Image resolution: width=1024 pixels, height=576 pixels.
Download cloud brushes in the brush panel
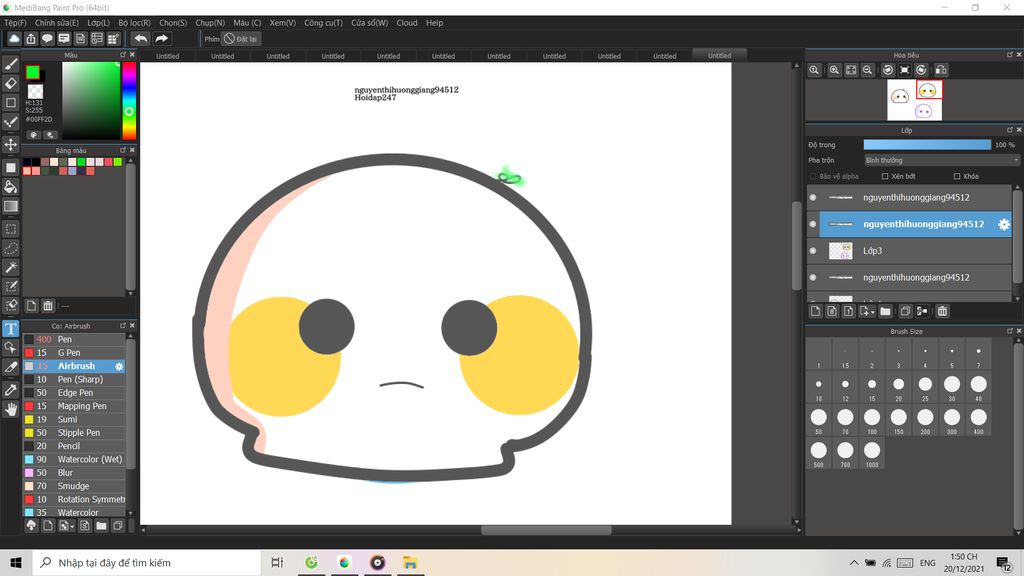tap(31, 526)
